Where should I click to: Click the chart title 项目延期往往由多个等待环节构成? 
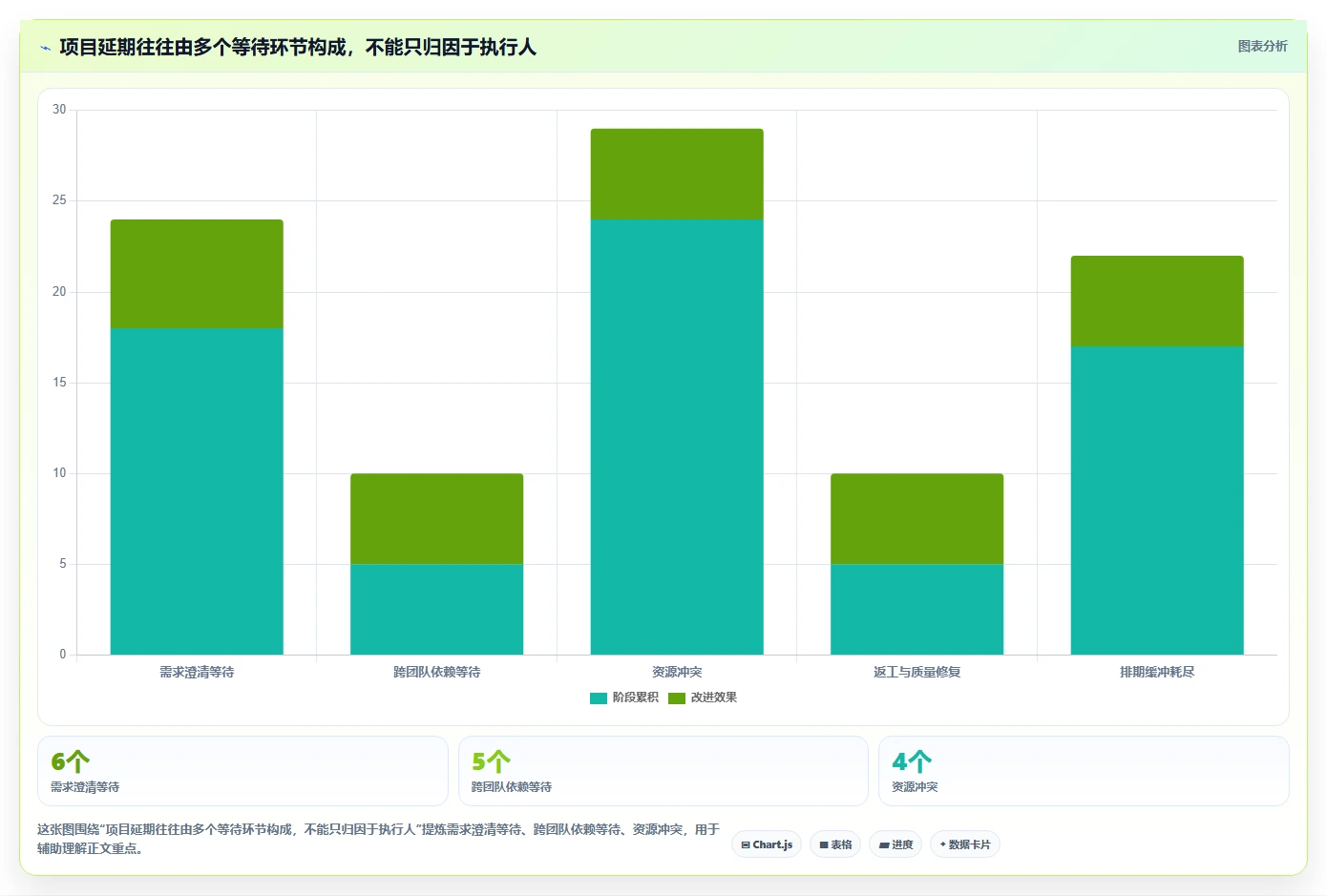click(298, 47)
